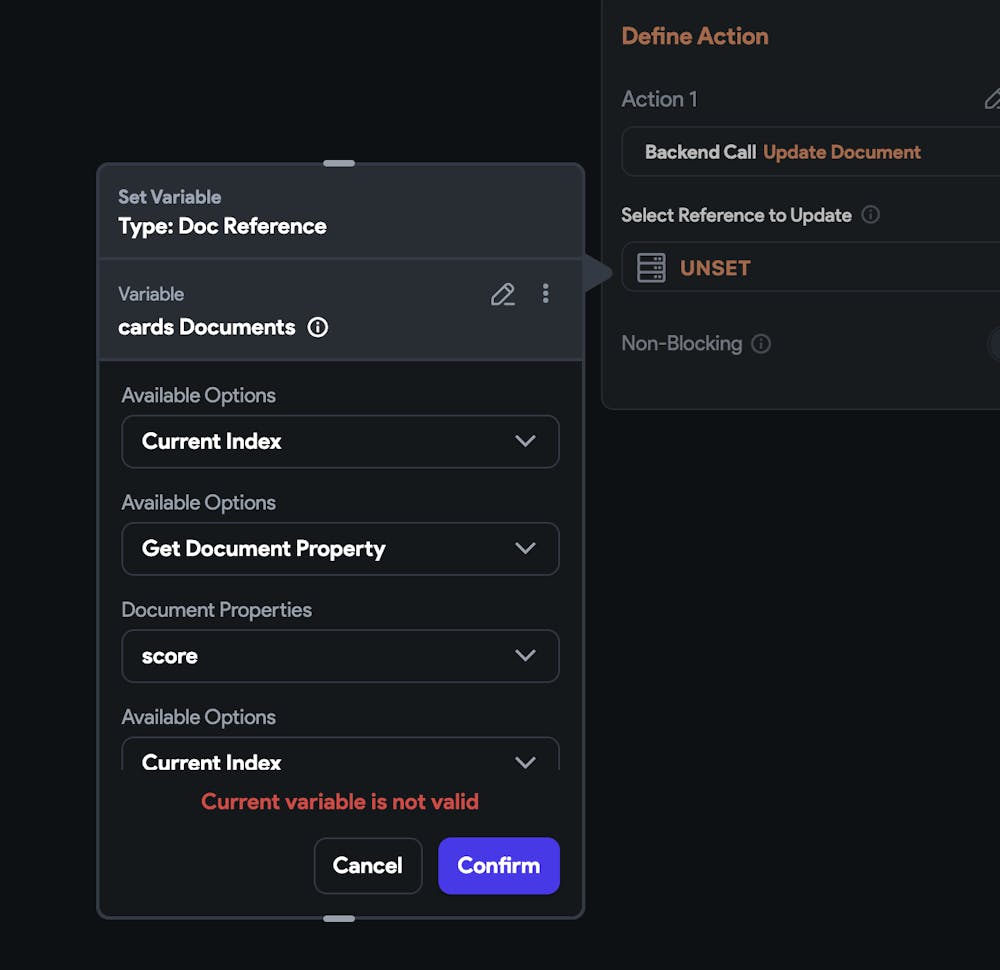Click the drag handle atop the Set Variable card
This screenshot has width=1000, height=970.
click(340, 162)
